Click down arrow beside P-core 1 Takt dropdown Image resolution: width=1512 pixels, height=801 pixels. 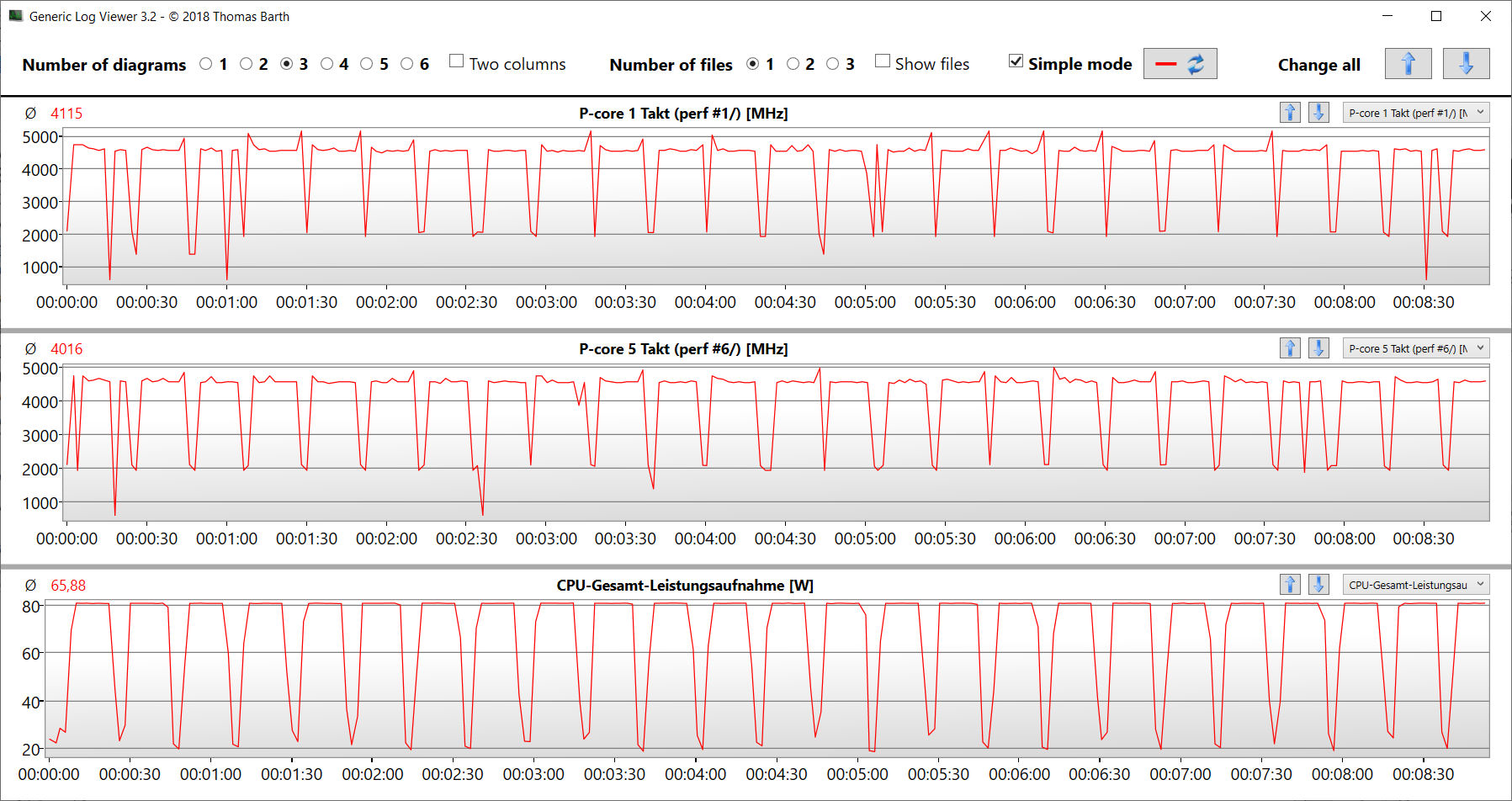[x=1318, y=113]
